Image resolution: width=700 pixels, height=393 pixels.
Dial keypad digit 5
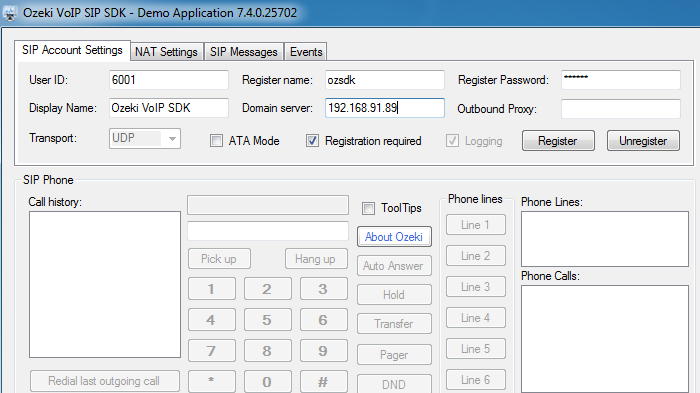click(267, 320)
